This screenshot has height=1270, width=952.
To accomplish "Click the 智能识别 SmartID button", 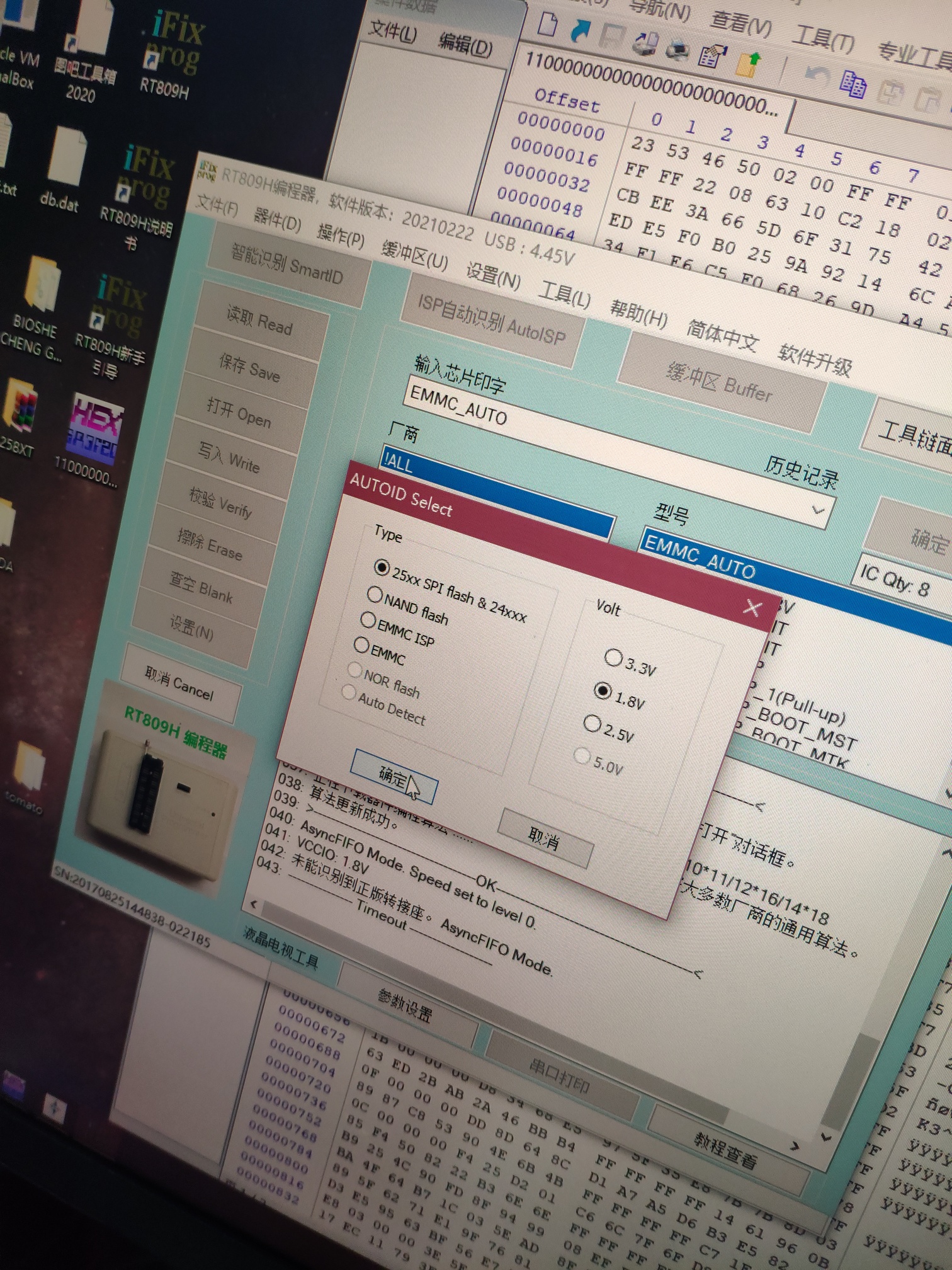I will coord(288,265).
